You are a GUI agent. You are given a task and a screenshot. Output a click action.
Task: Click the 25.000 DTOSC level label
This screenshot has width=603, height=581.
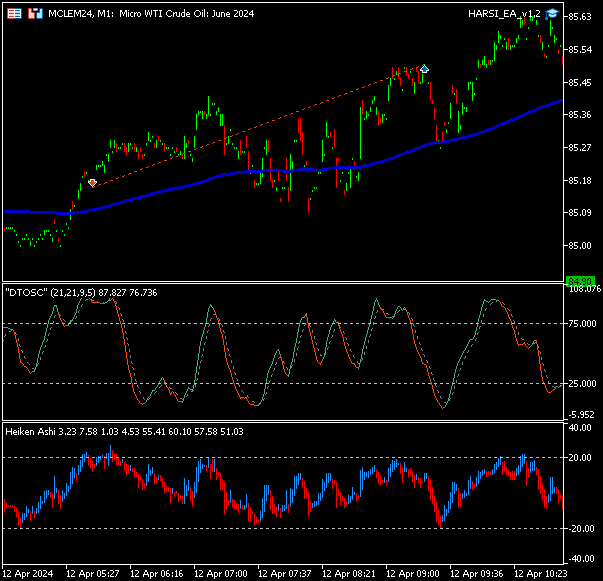pos(582,384)
